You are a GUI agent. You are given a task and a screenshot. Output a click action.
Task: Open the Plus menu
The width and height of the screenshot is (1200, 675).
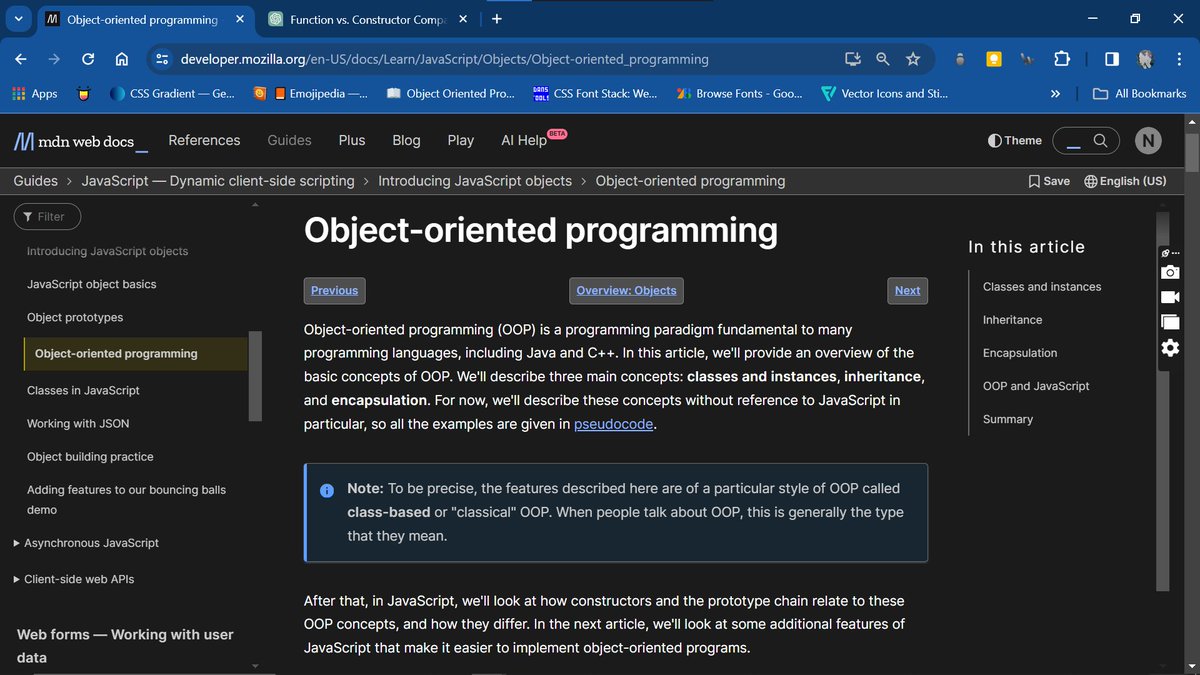(x=352, y=140)
